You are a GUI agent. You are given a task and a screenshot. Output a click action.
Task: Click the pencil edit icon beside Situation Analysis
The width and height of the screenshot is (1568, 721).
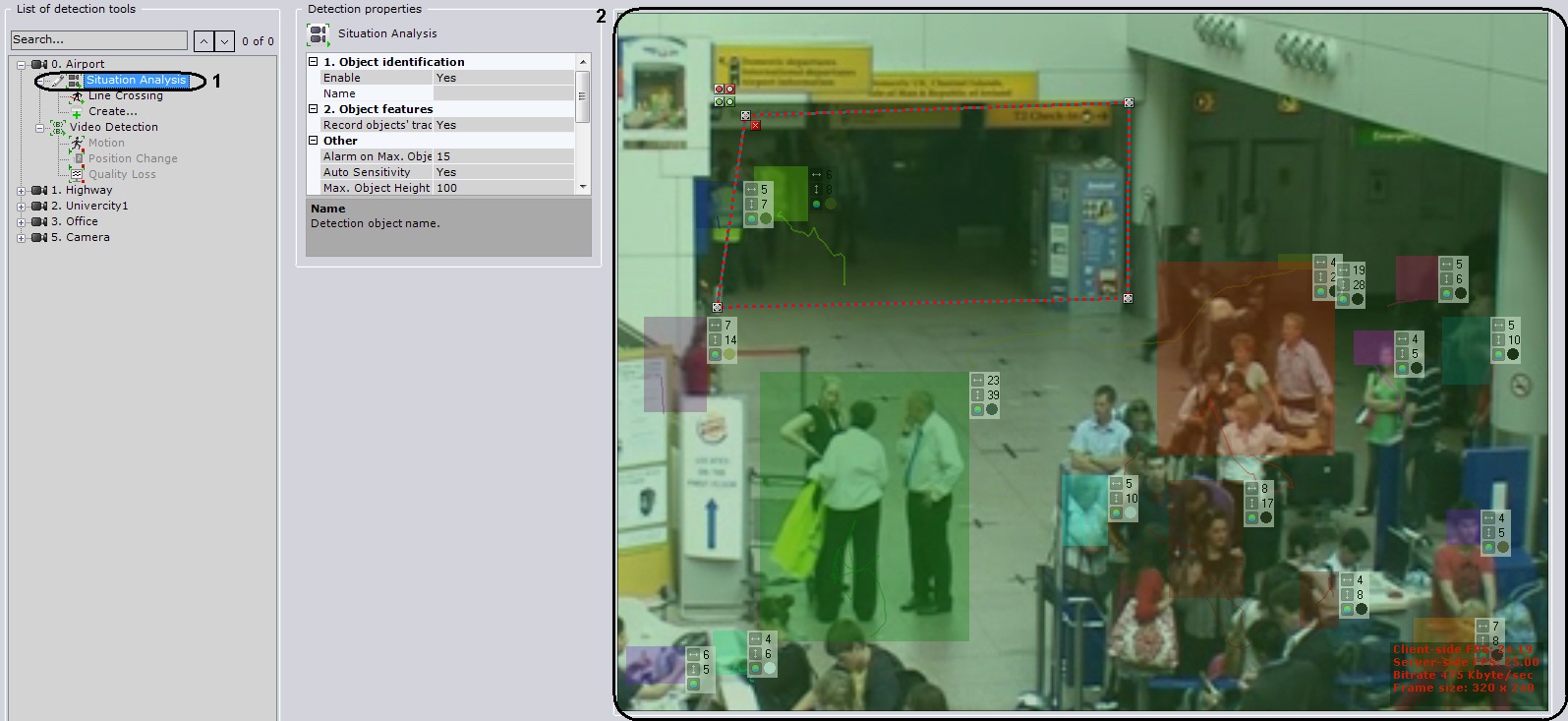(x=58, y=81)
